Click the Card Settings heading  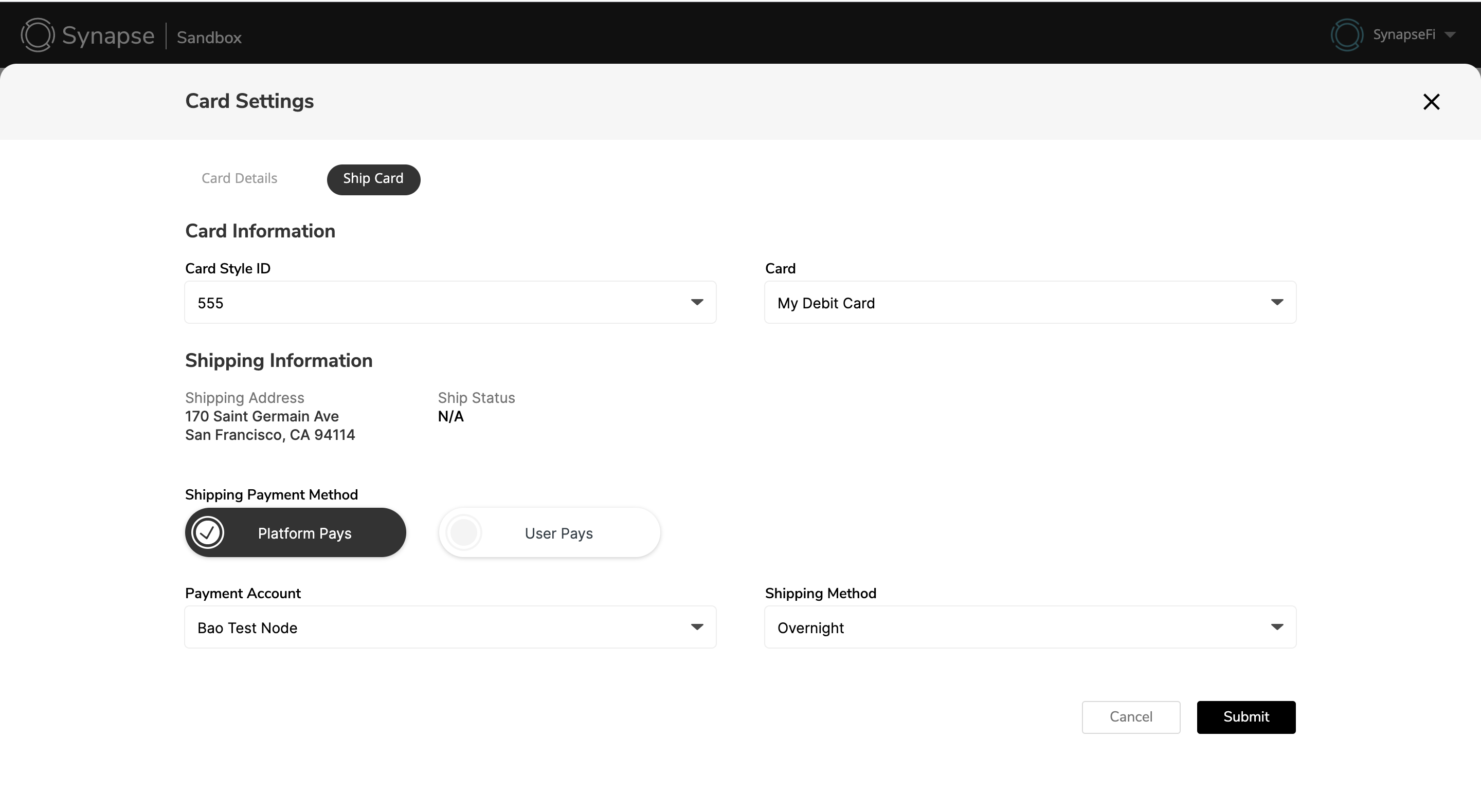249,101
